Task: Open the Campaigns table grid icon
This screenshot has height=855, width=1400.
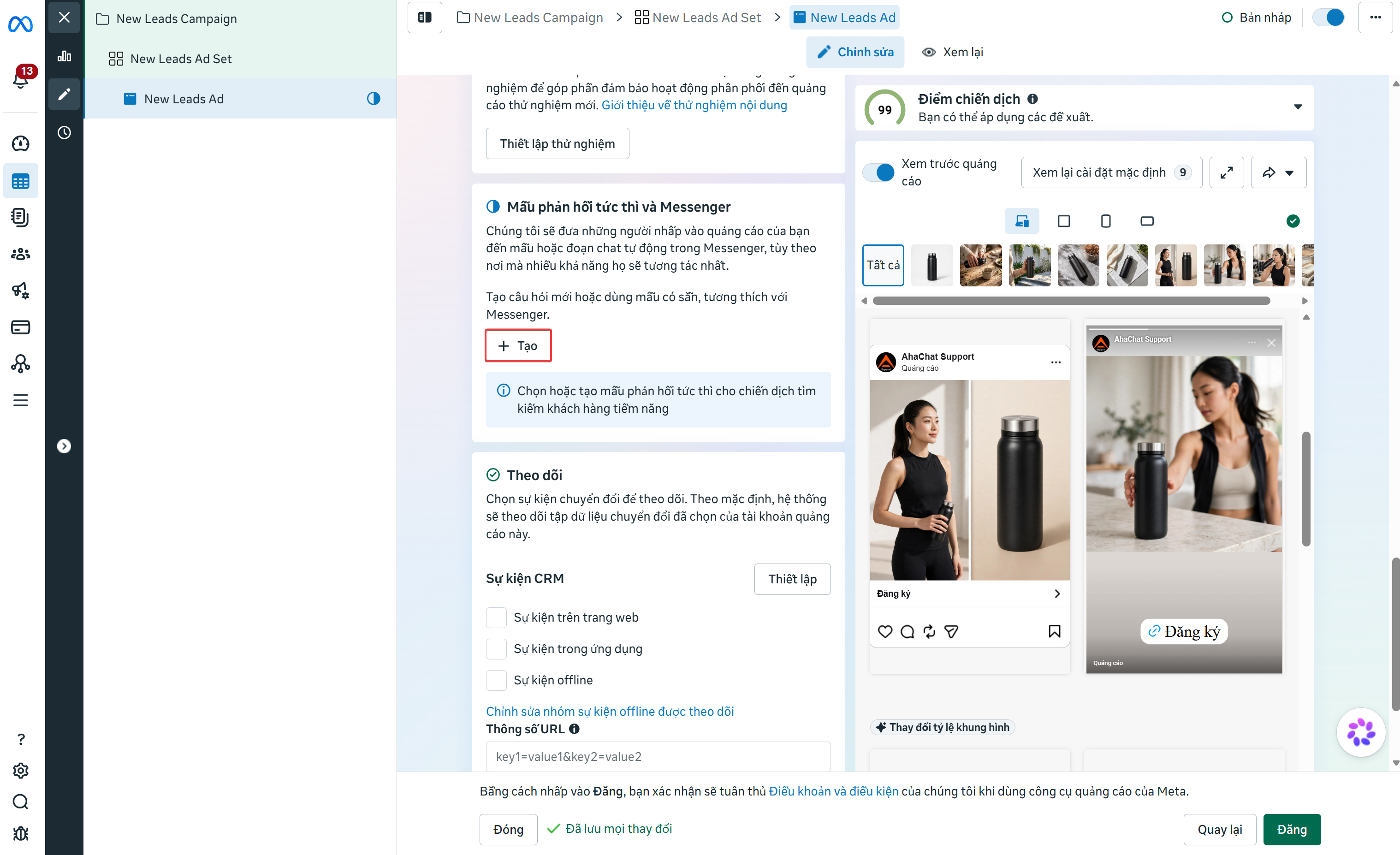Action: coord(20,181)
